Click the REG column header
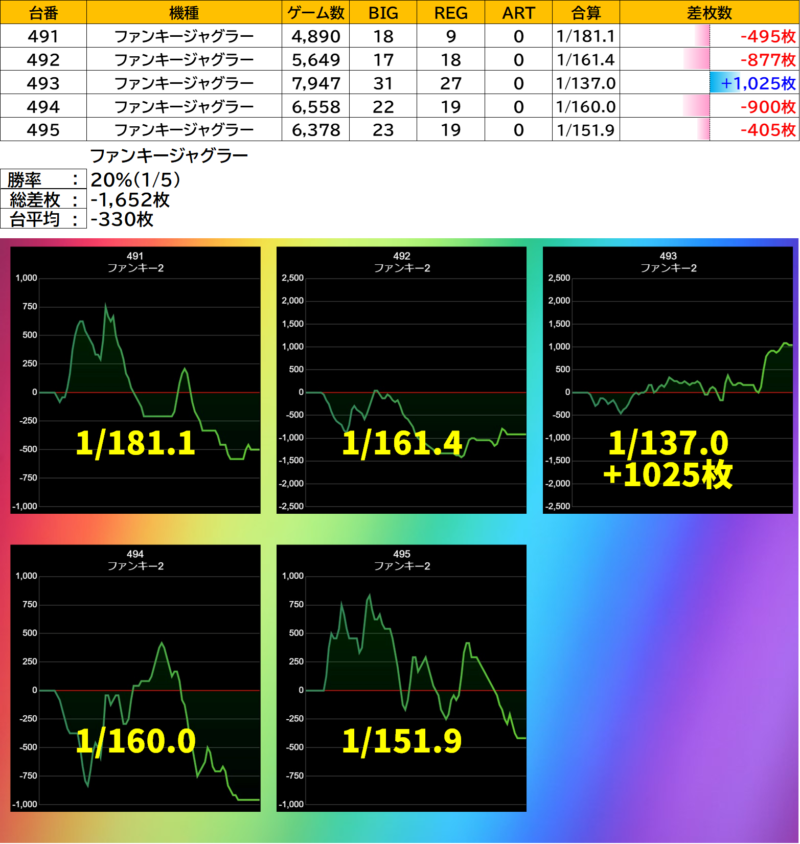Screen dimensions: 800x844 point(451,12)
